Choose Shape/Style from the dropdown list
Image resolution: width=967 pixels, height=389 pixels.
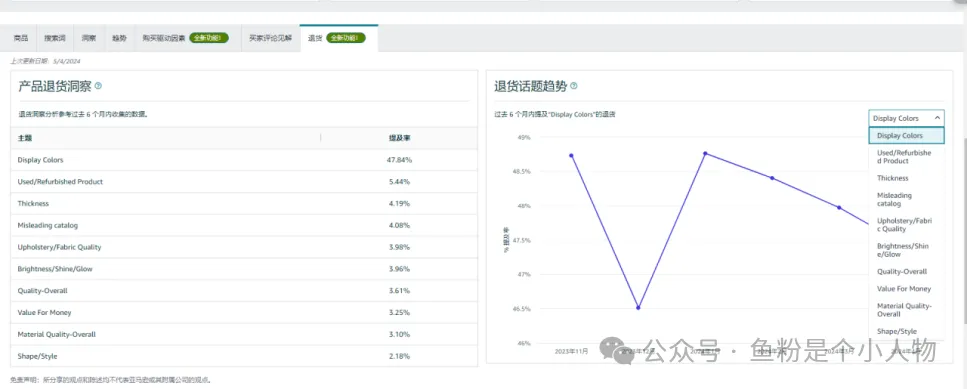click(x=906, y=331)
